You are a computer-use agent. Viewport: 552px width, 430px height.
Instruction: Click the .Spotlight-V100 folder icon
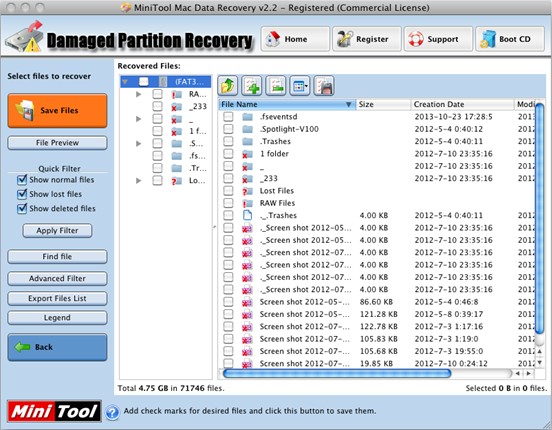pyautogui.click(x=247, y=129)
